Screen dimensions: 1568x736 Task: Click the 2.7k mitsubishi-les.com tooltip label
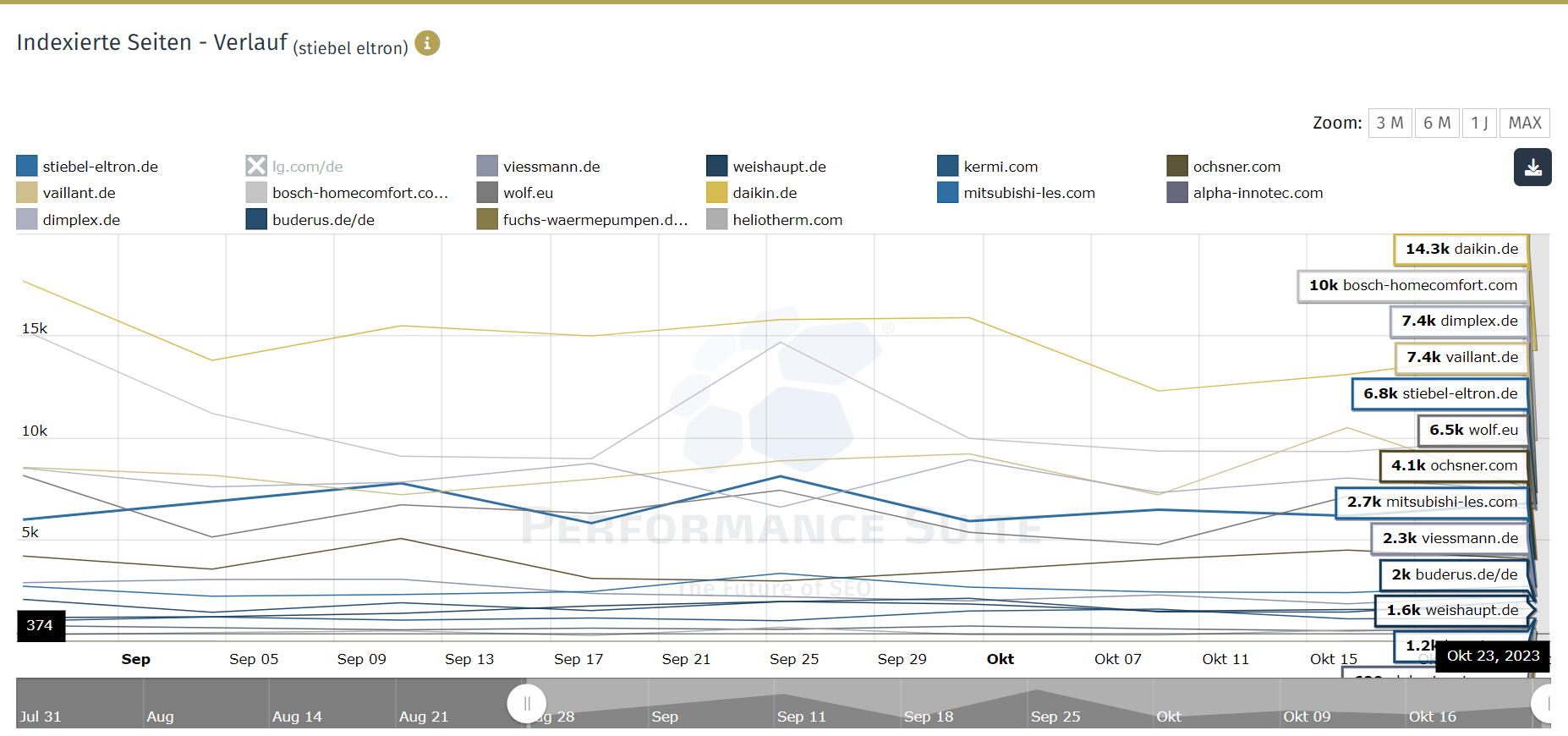[x=1432, y=502]
